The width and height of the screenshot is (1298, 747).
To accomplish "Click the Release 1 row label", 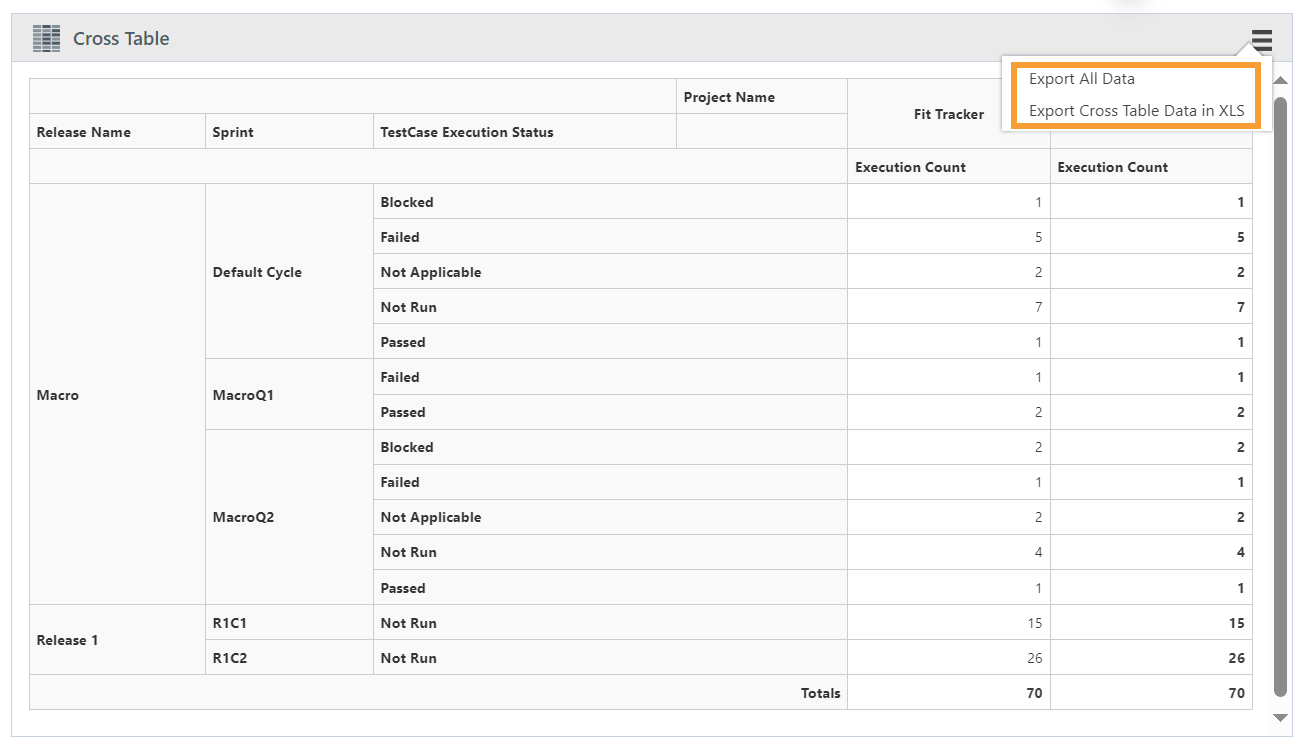I will click(67, 640).
